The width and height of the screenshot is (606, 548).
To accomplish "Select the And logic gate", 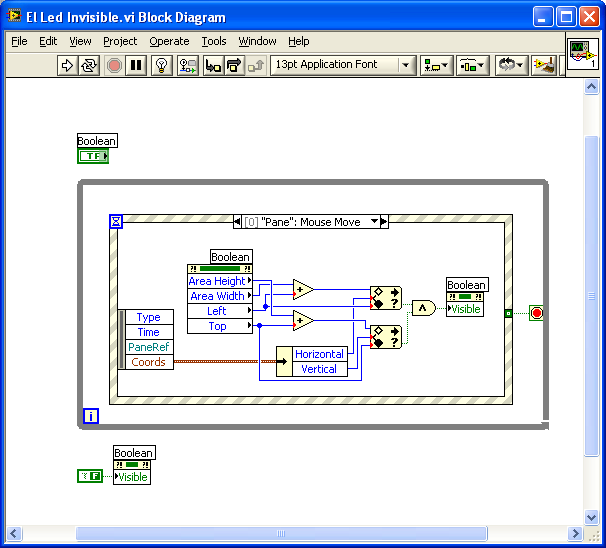I will pos(424,308).
